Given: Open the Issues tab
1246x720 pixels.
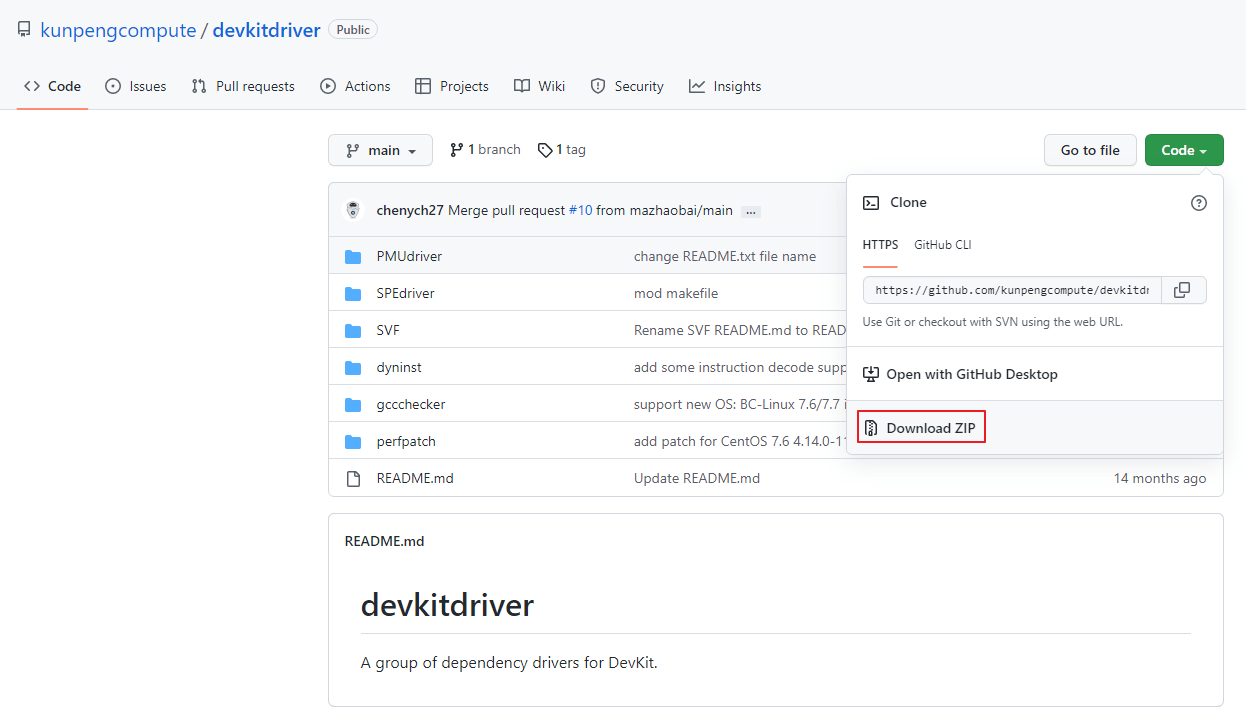Looking at the screenshot, I should pos(136,86).
